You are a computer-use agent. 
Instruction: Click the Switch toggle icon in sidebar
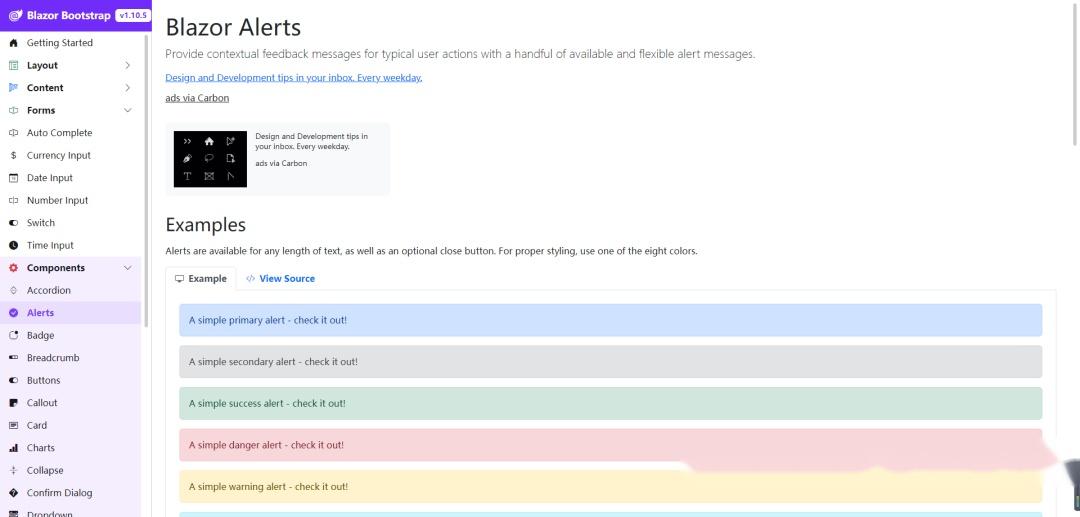[14, 223]
